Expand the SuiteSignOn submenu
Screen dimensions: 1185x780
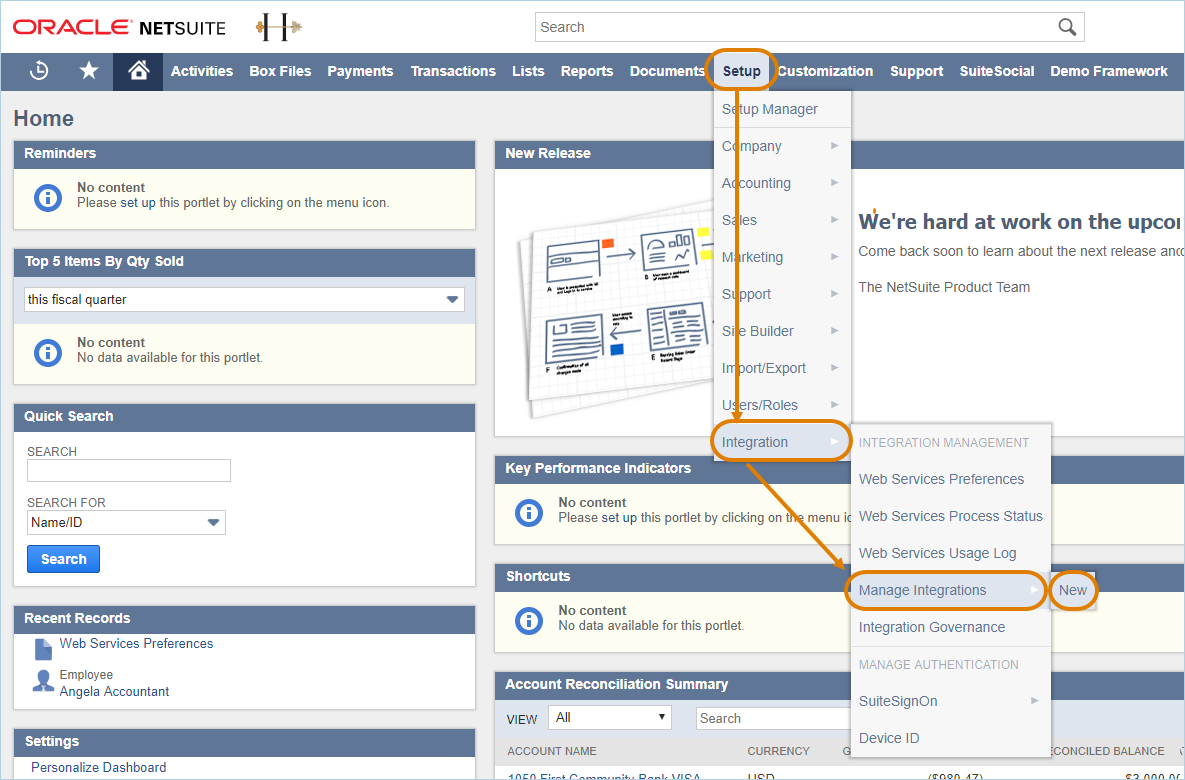(x=951, y=701)
